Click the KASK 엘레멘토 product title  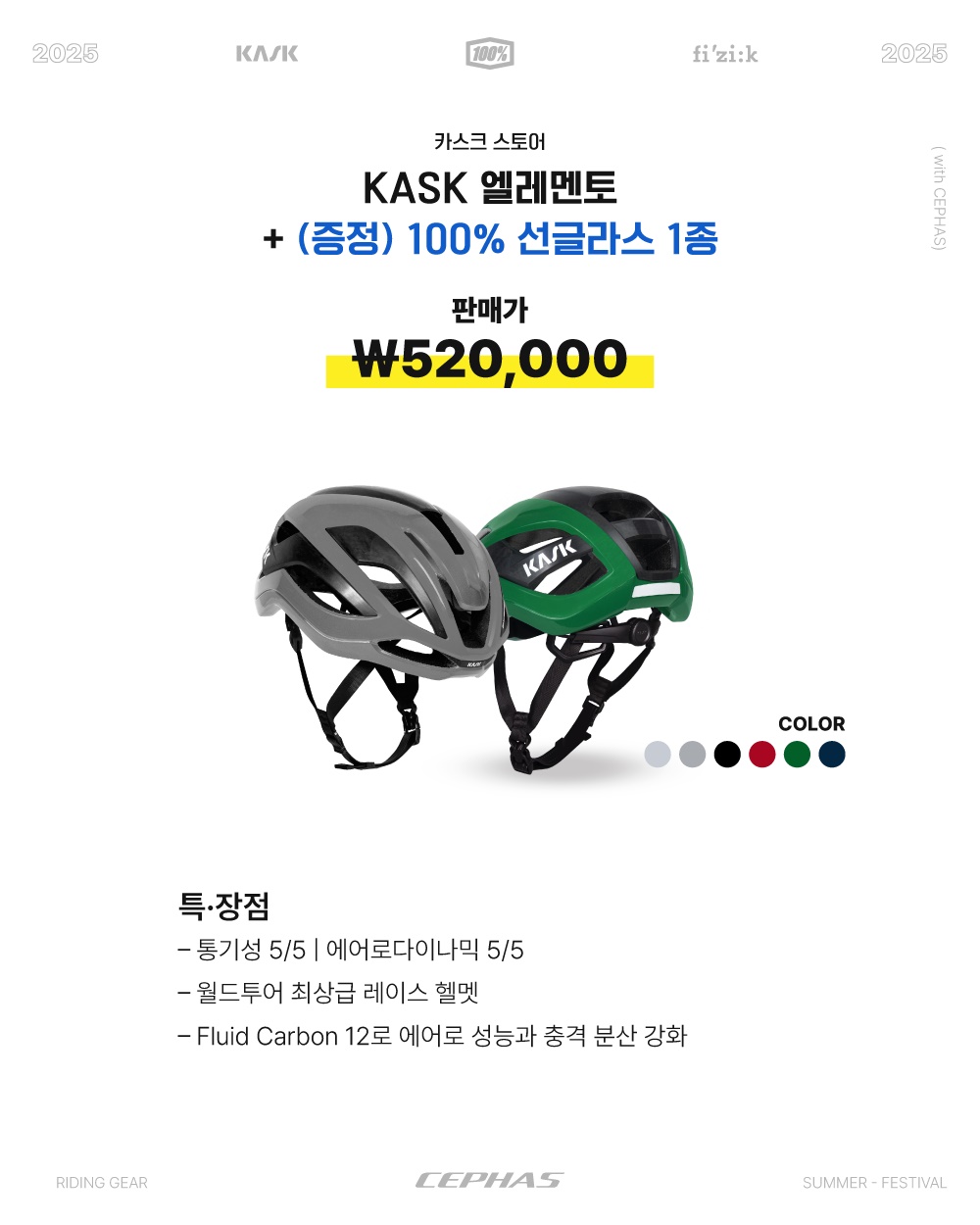490,187
